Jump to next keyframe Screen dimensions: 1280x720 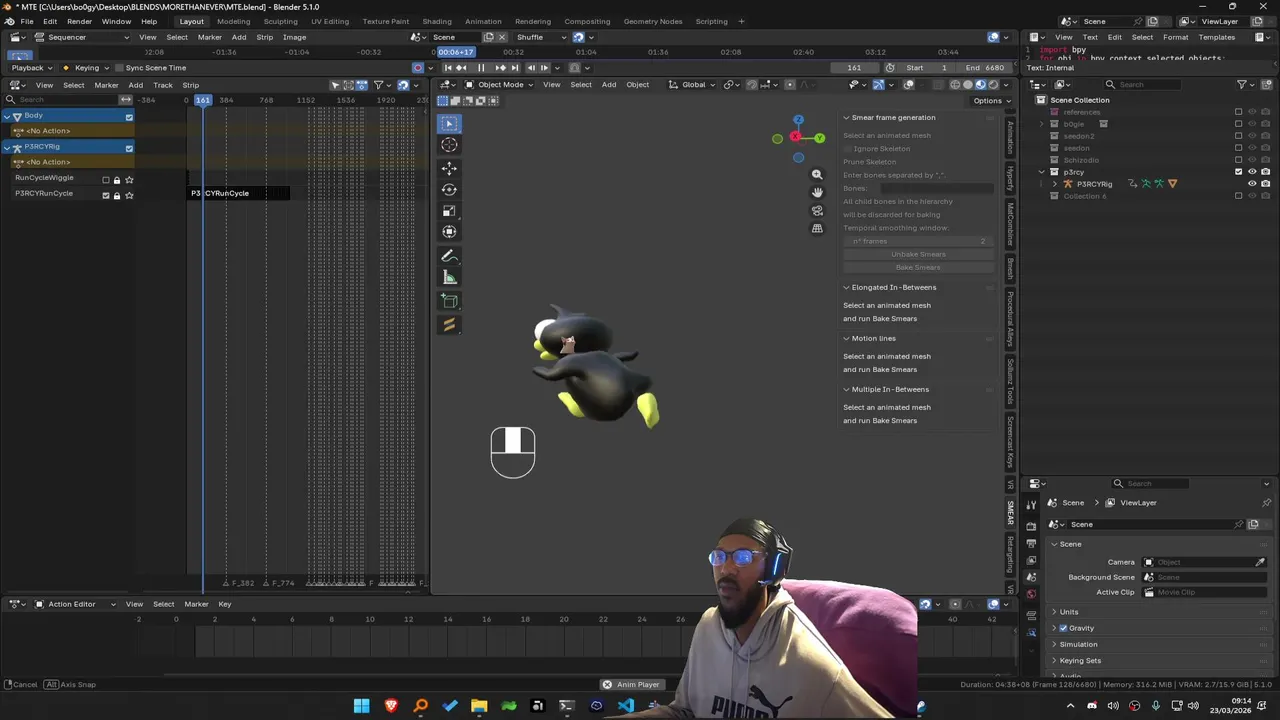[500, 68]
